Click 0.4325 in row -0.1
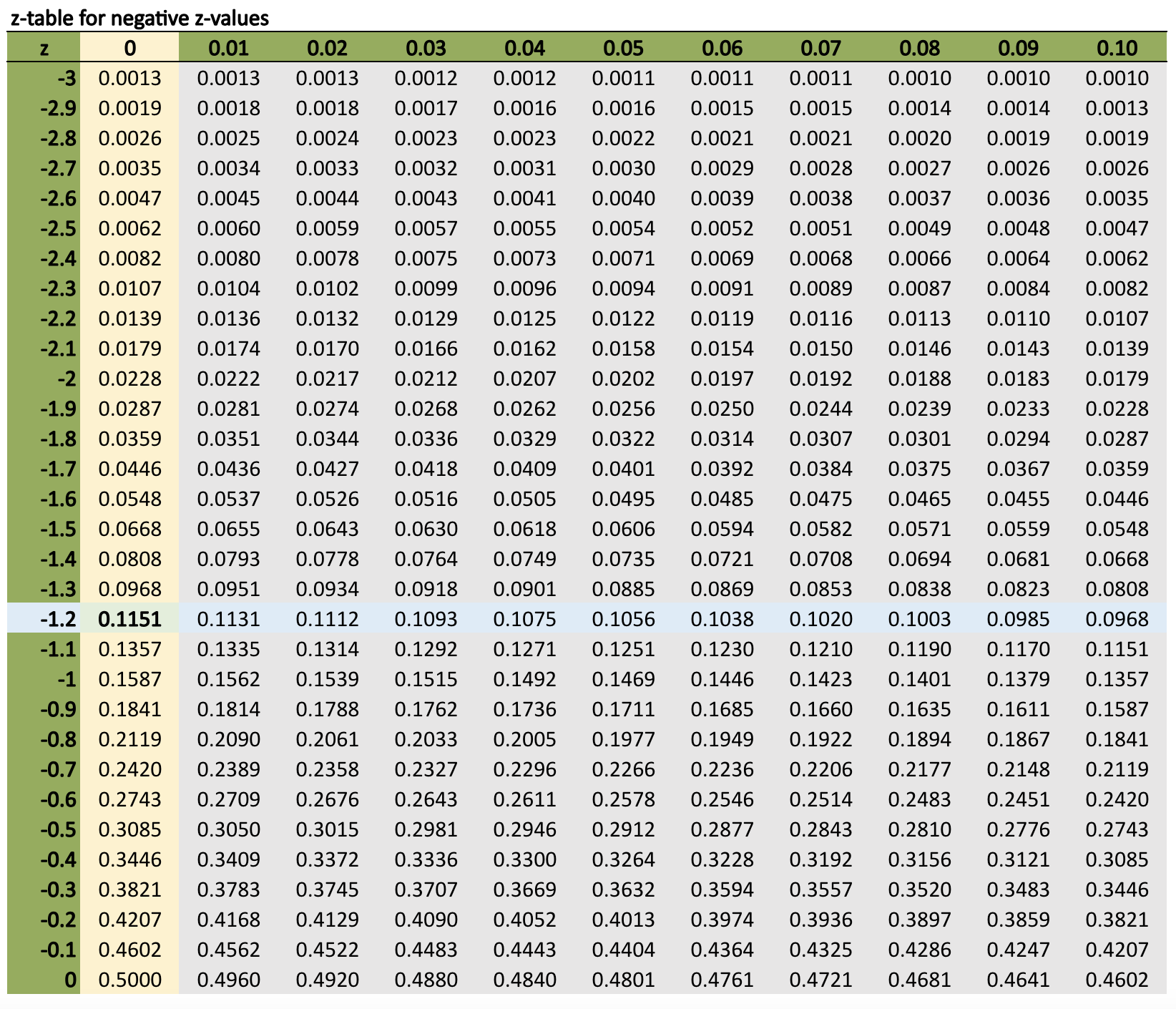This screenshot has height=1009, width=1176. click(x=820, y=950)
